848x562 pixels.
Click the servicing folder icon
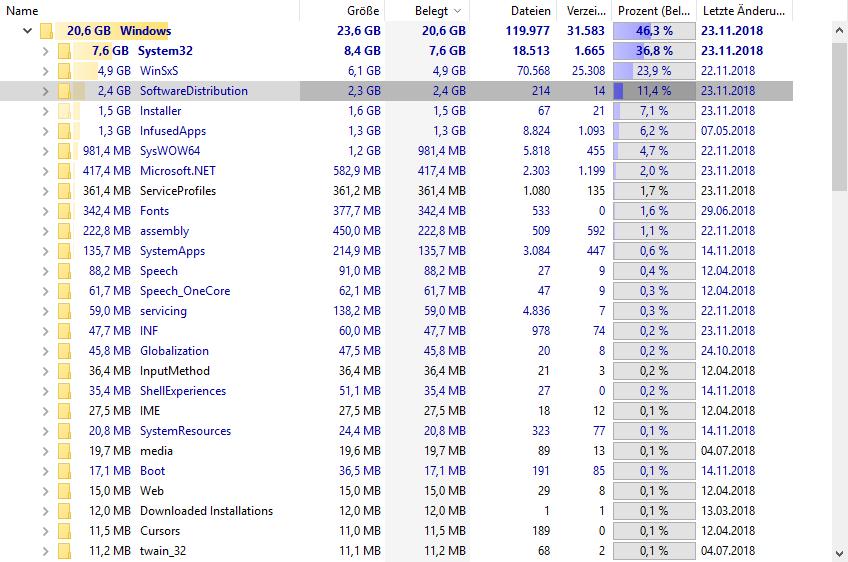coord(64,312)
